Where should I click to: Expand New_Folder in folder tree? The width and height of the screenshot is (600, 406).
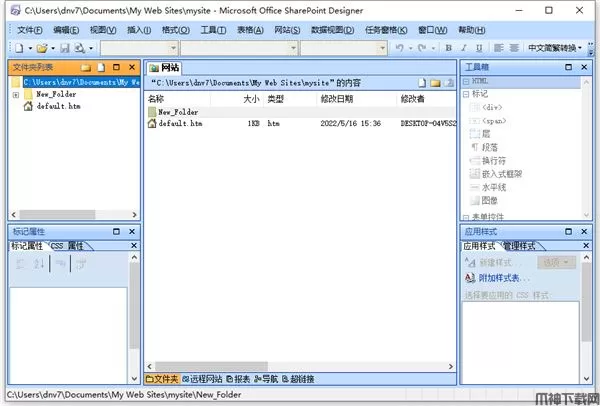16,95
